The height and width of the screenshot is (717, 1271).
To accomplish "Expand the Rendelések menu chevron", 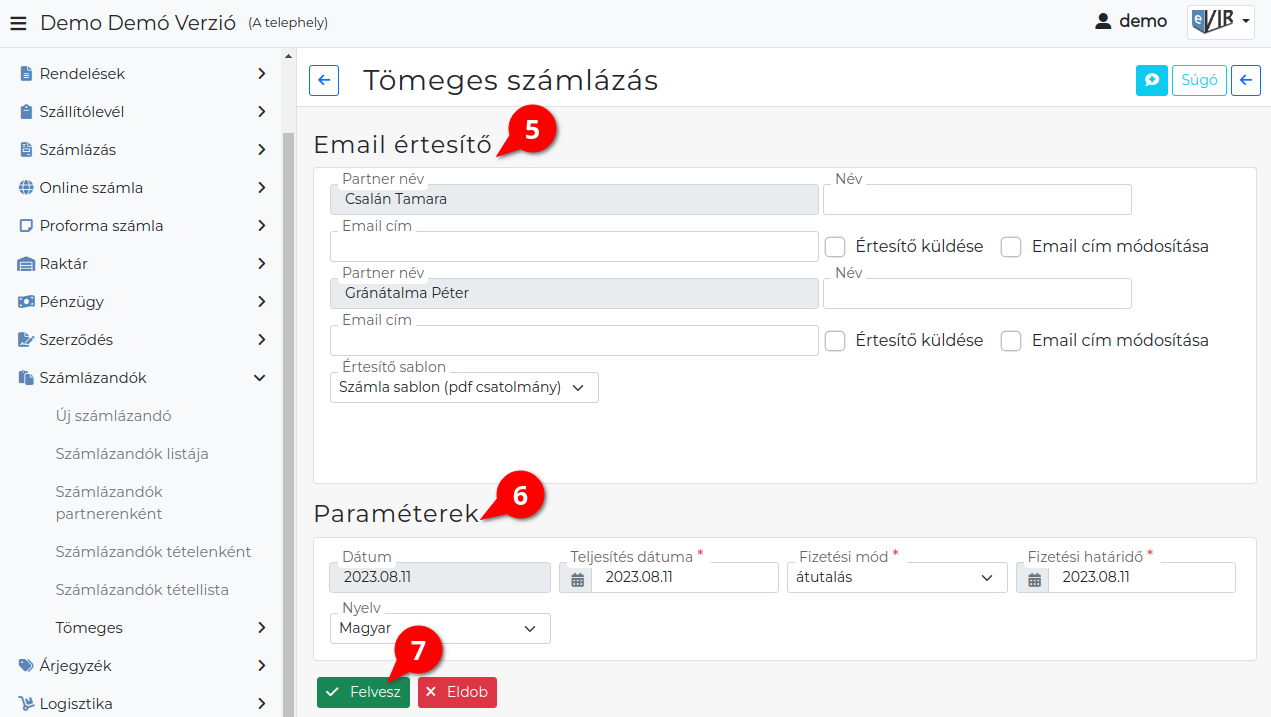I will [x=261, y=74].
